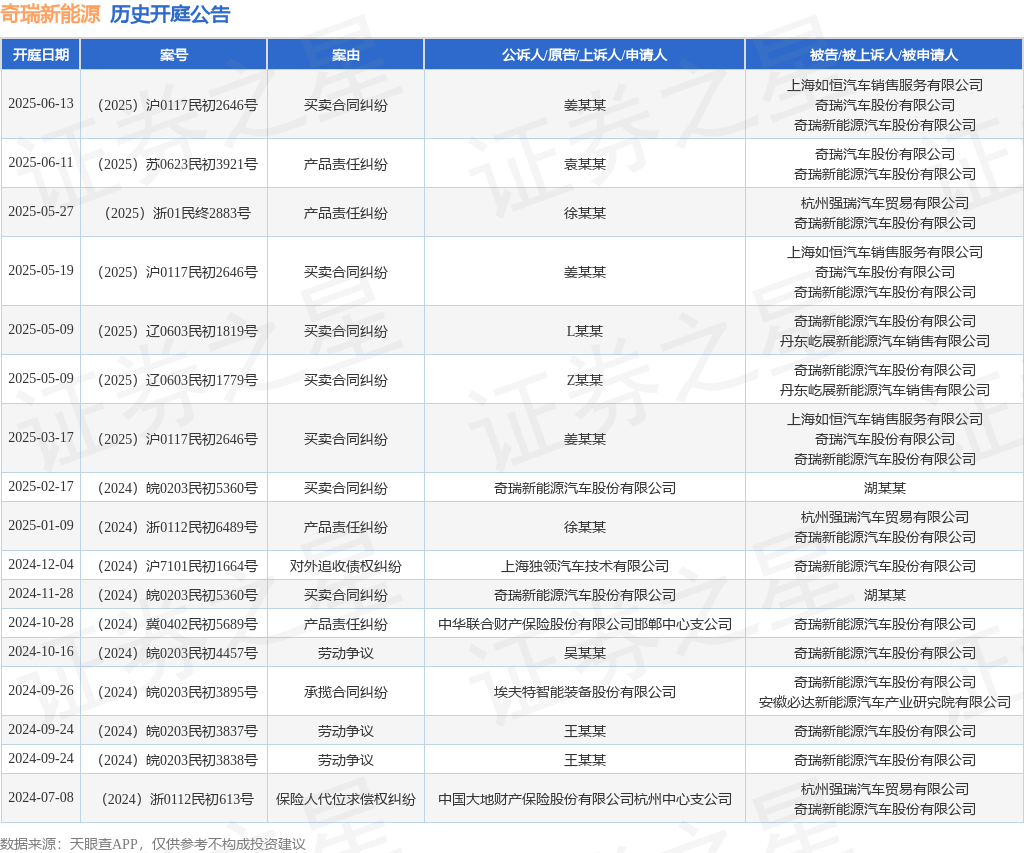The width and height of the screenshot is (1024, 853).
Task: Click defendant 湖某某 in the 2025-02-17 row
Action: click(x=884, y=488)
